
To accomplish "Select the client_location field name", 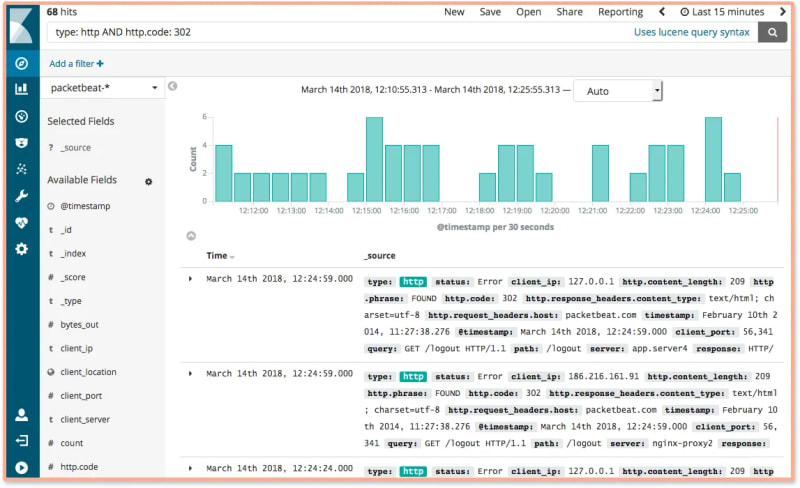I will pyautogui.click(x=88, y=372).
